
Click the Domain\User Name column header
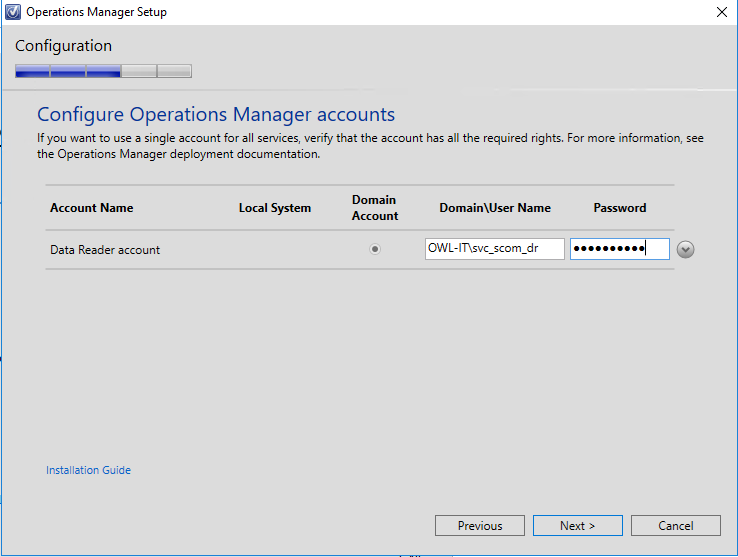(495, 208)
